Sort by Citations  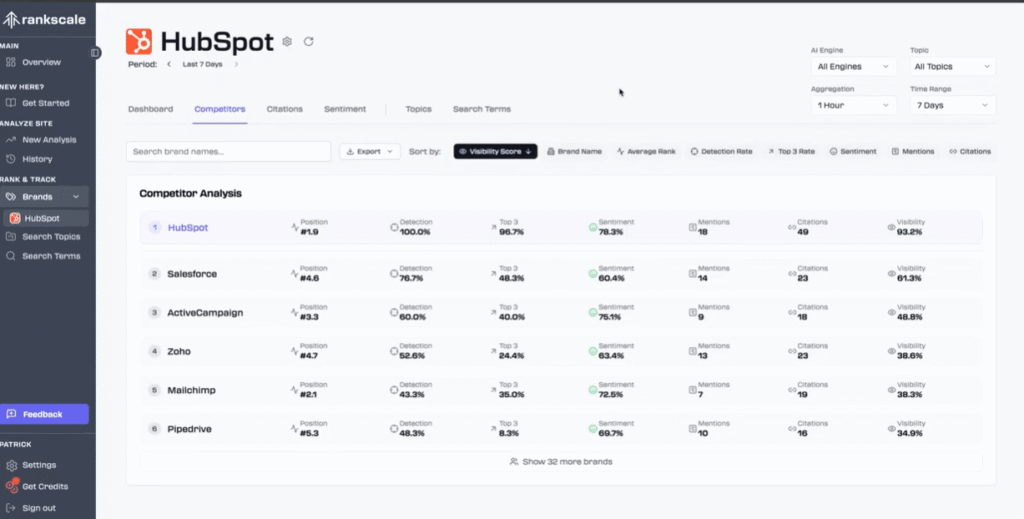click(x=970, y=151)
